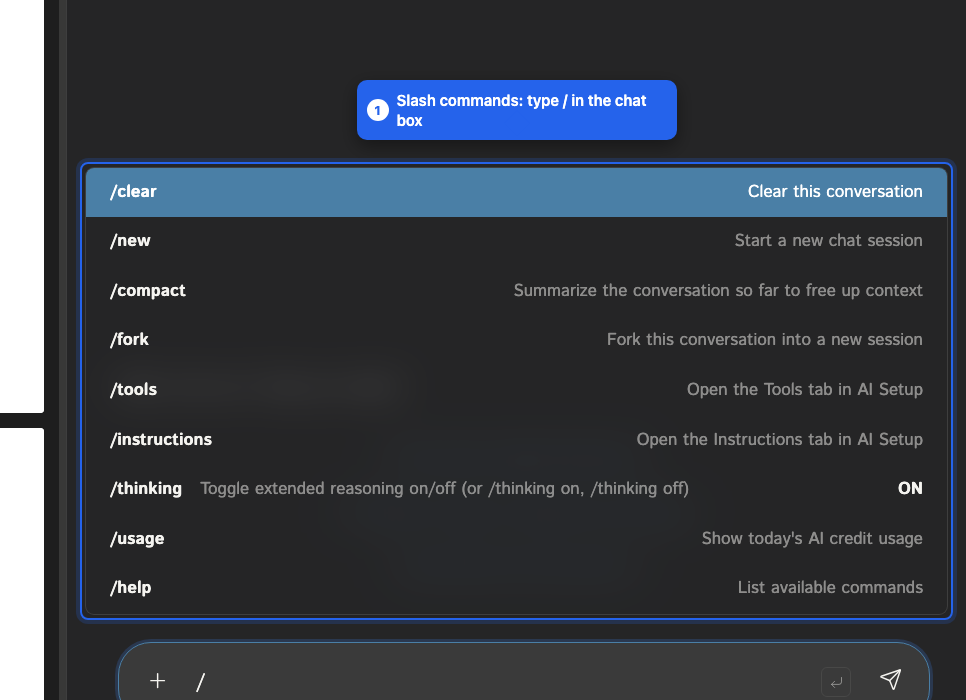The height and width of the screenshot is (700, 966).
Task: Click the ON status of /thinking
Action: 910,489
